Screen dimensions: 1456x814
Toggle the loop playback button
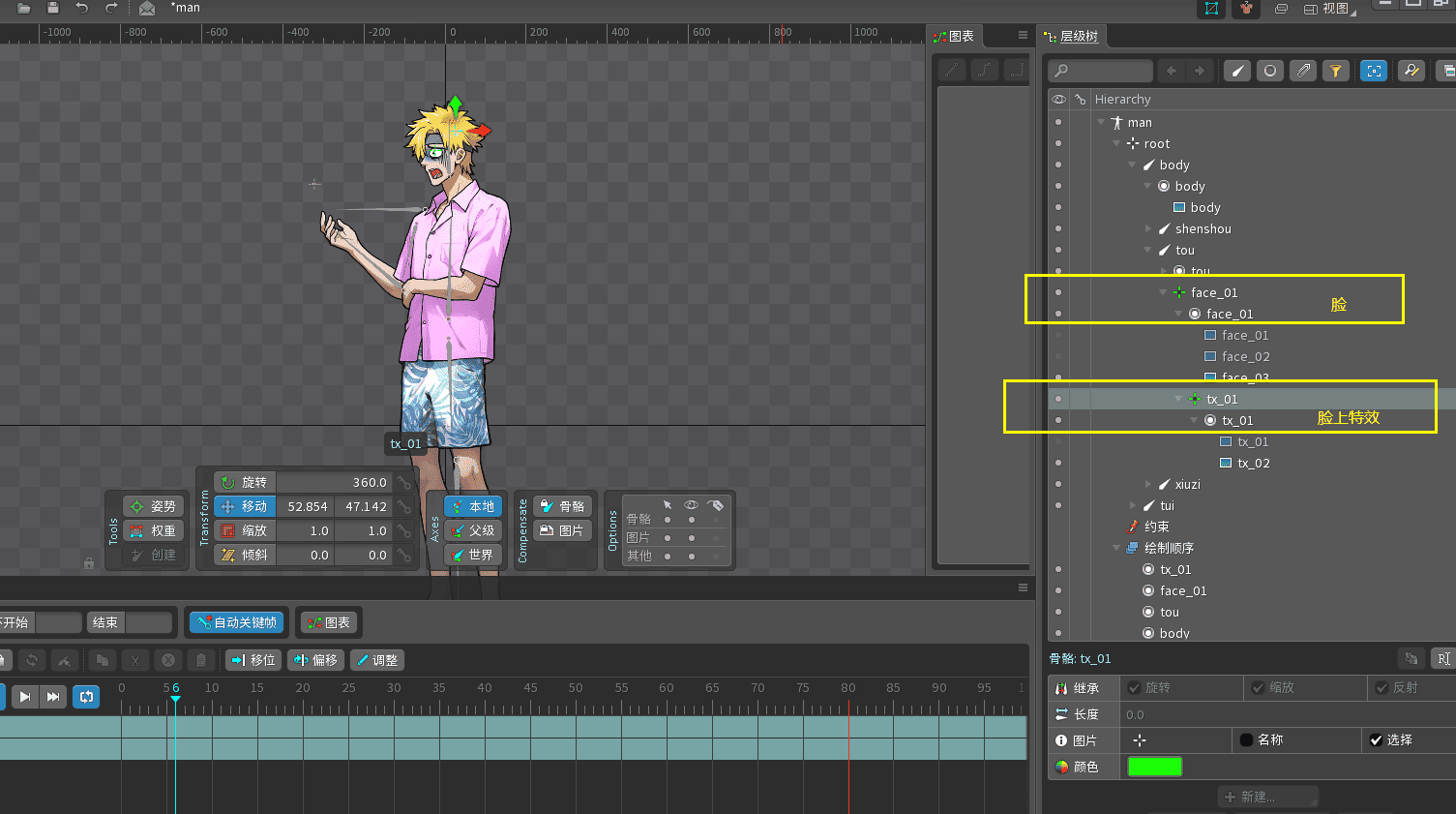point(86,696)
